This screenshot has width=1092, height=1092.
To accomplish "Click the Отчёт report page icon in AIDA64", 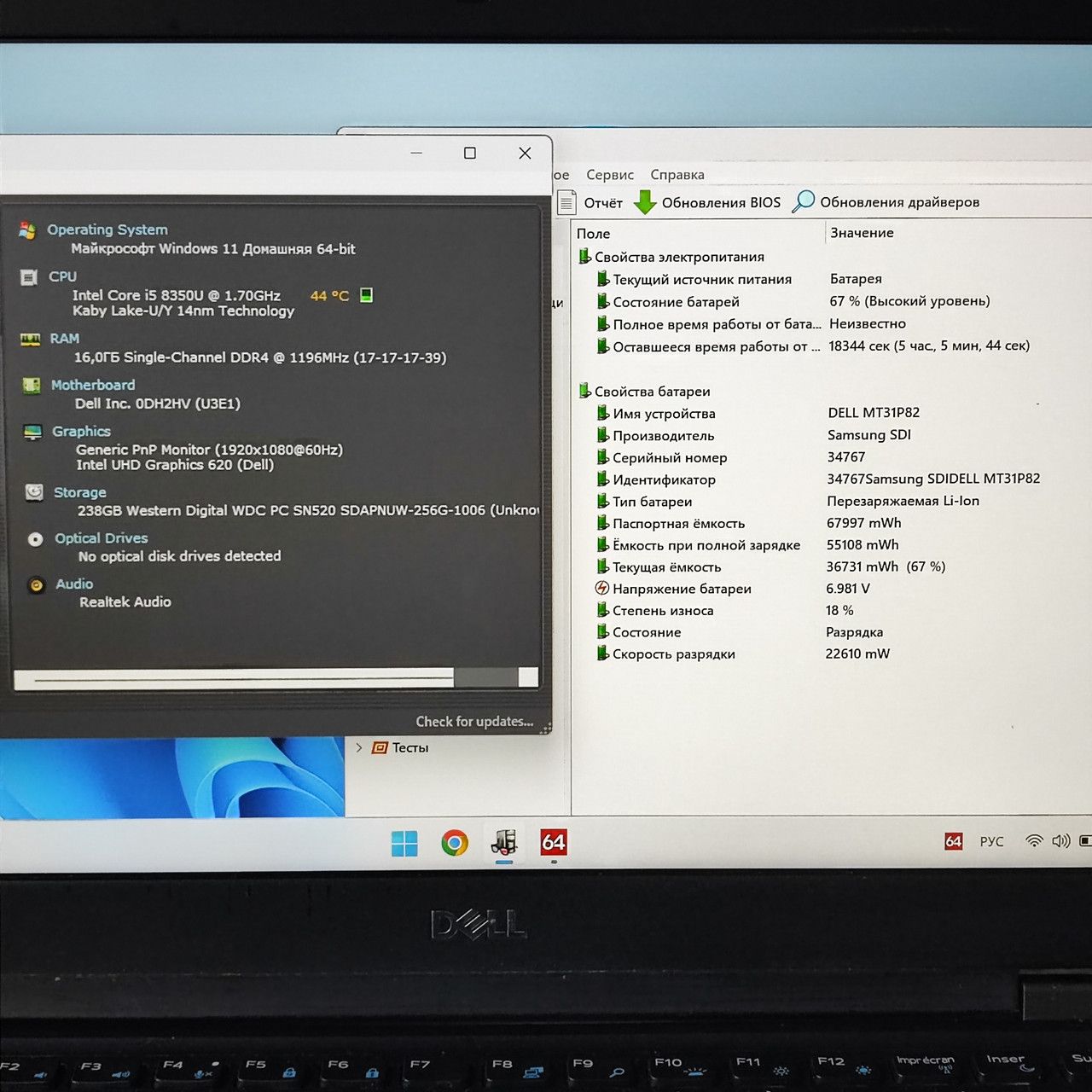I will (x=566, y=202).
